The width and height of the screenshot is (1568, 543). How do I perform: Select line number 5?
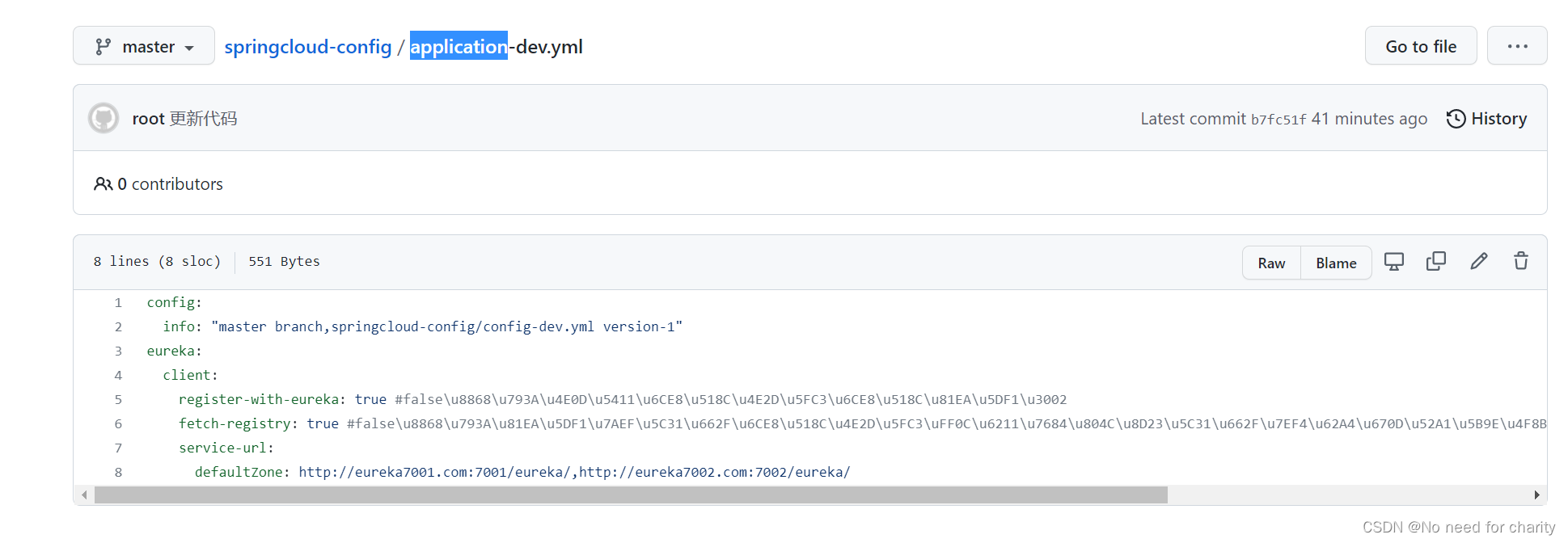pos(118,399)
